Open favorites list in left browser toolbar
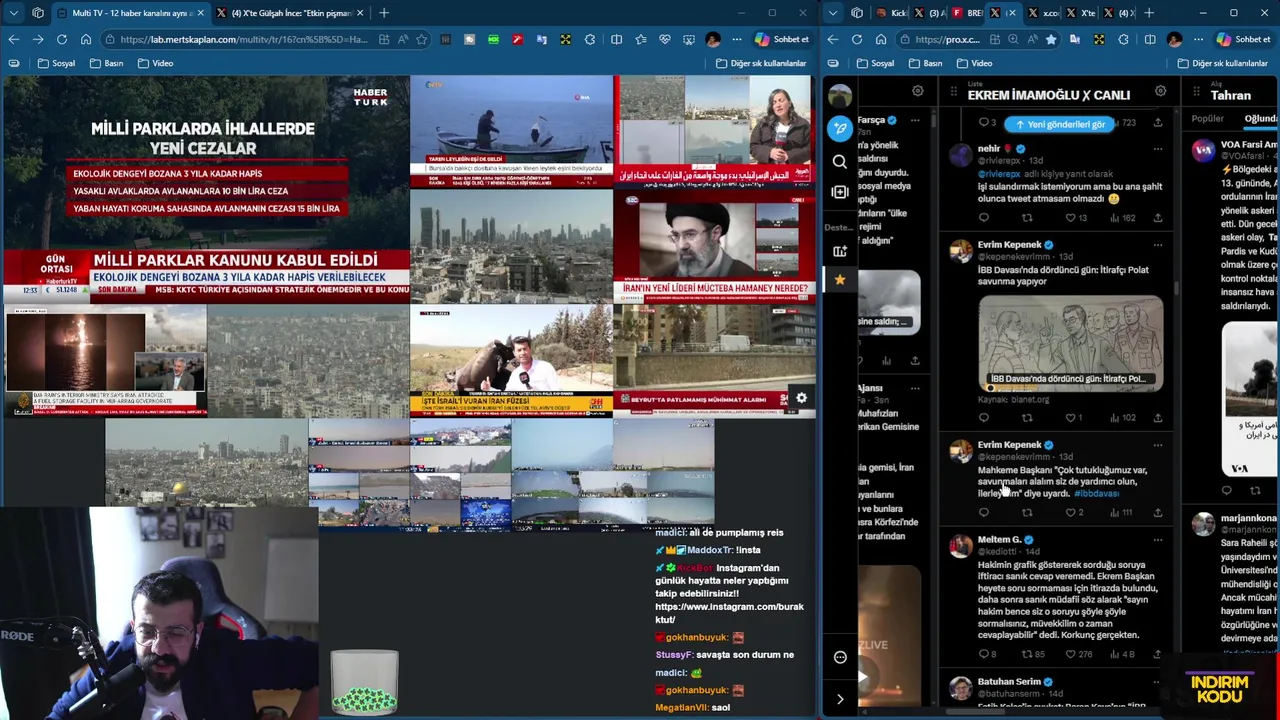The width and height of the screenshot is (1280, 720). [x=640, y=39]
